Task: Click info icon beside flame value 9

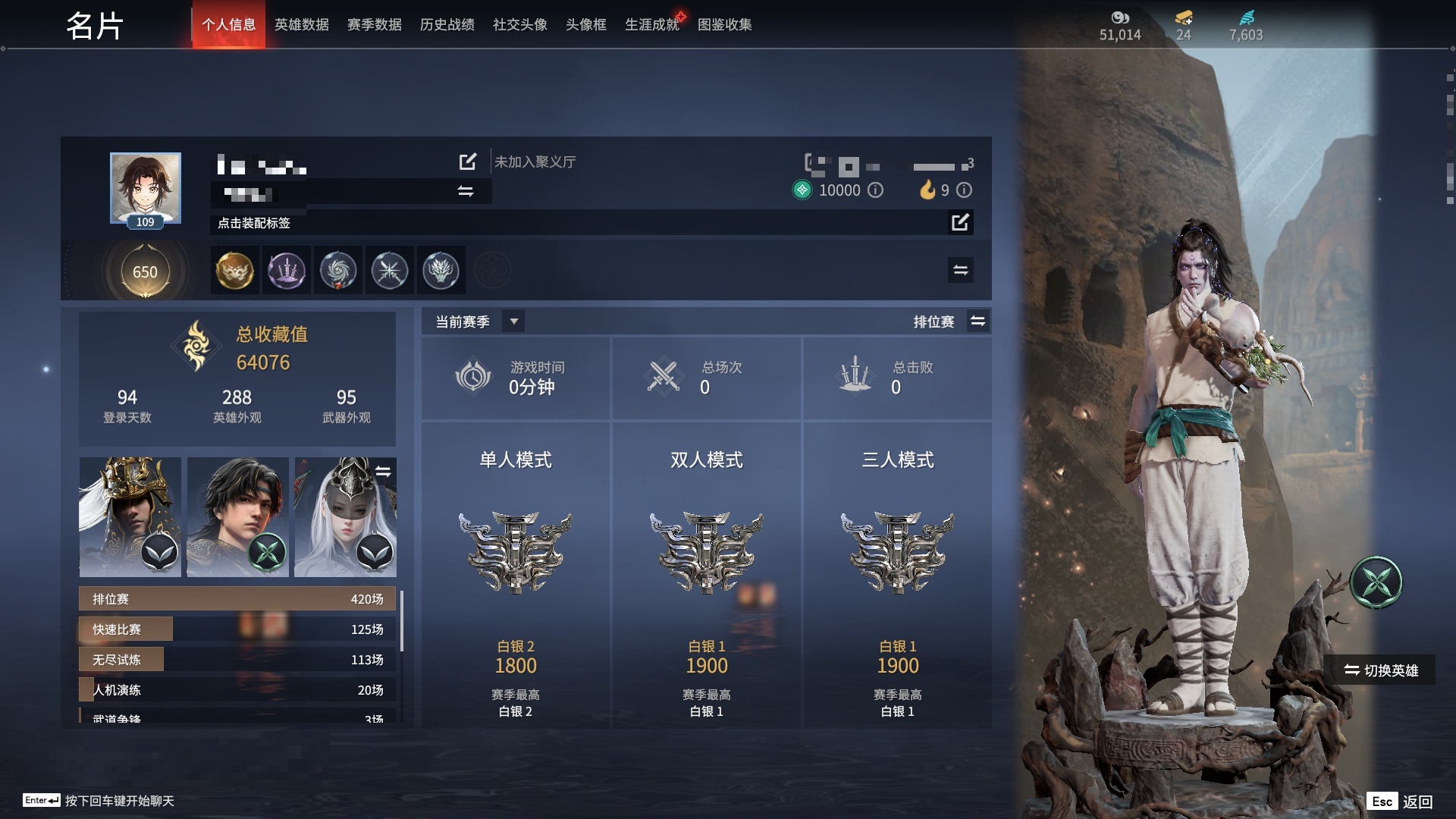Action: [x=964, y=190]
